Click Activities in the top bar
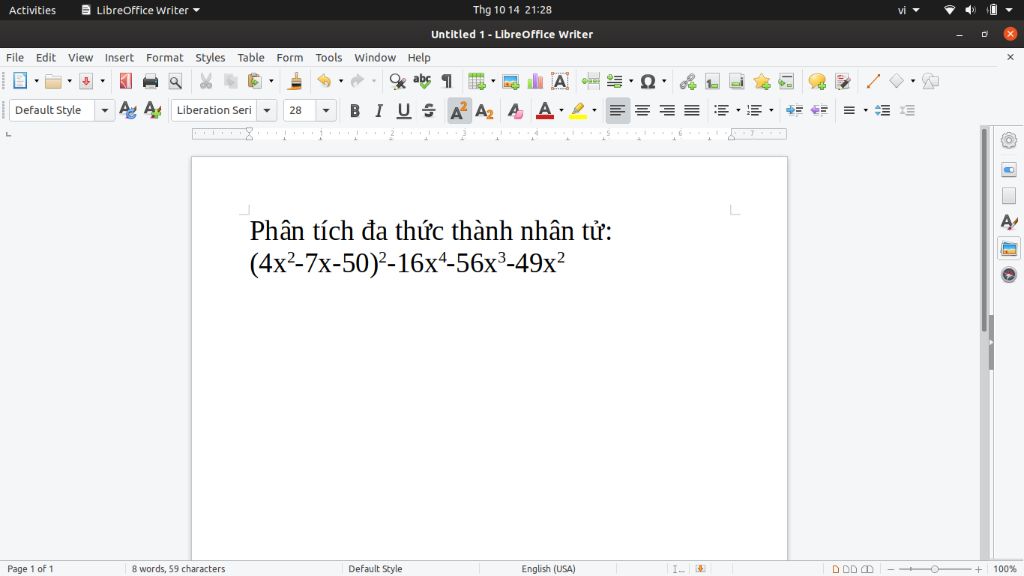 coord(32,10)
